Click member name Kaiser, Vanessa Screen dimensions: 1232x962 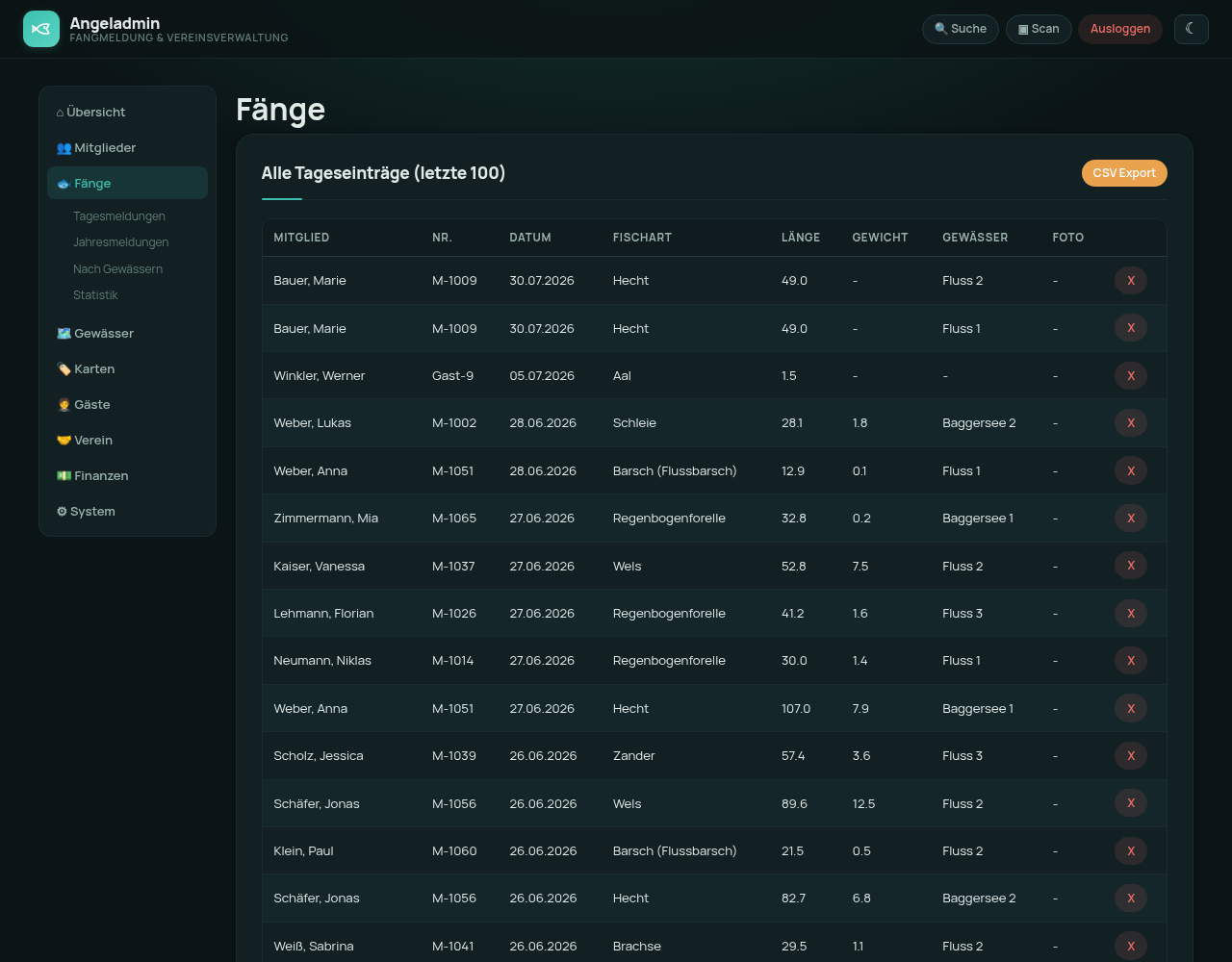320,567
